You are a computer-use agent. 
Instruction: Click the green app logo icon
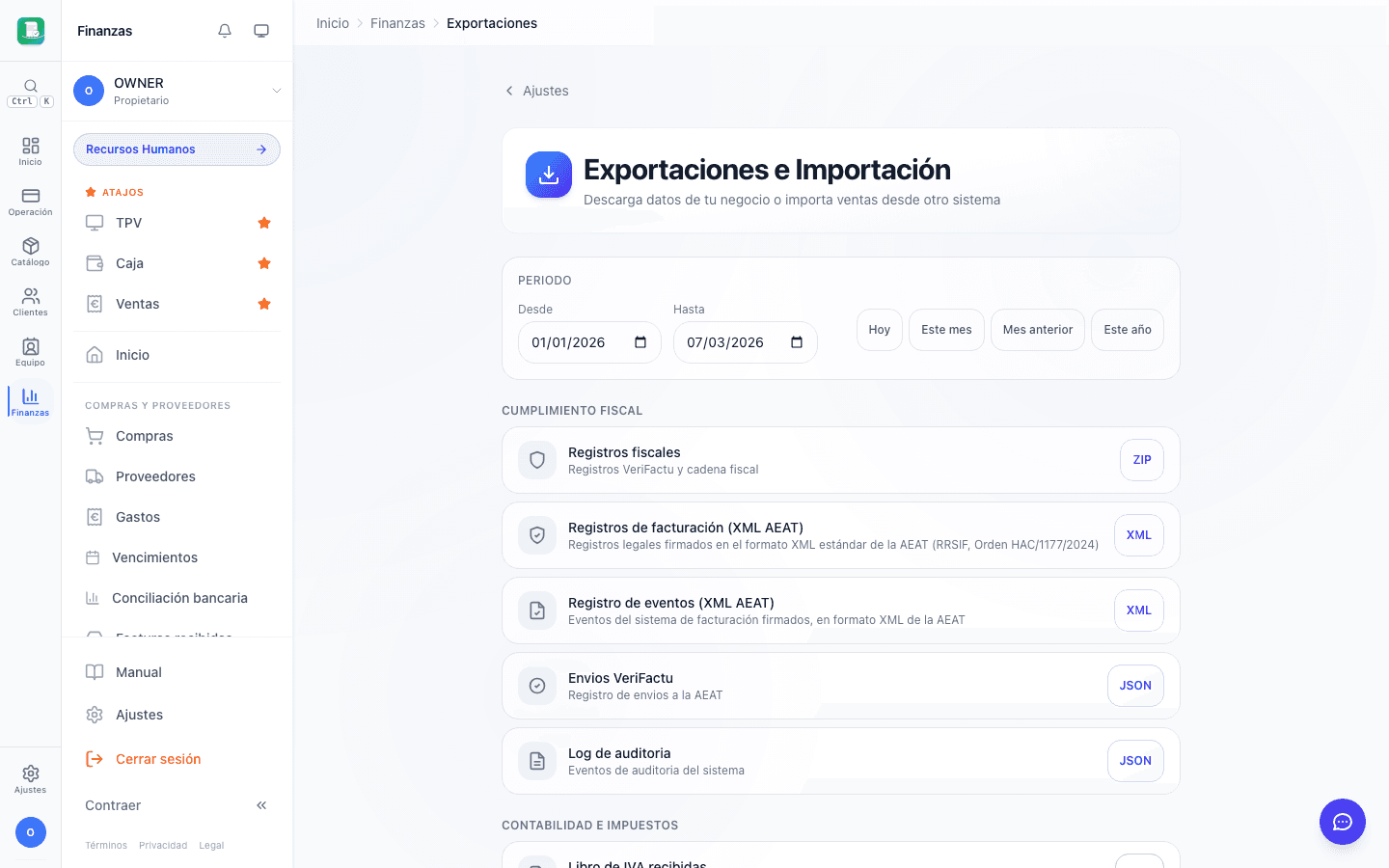point(31,31)
